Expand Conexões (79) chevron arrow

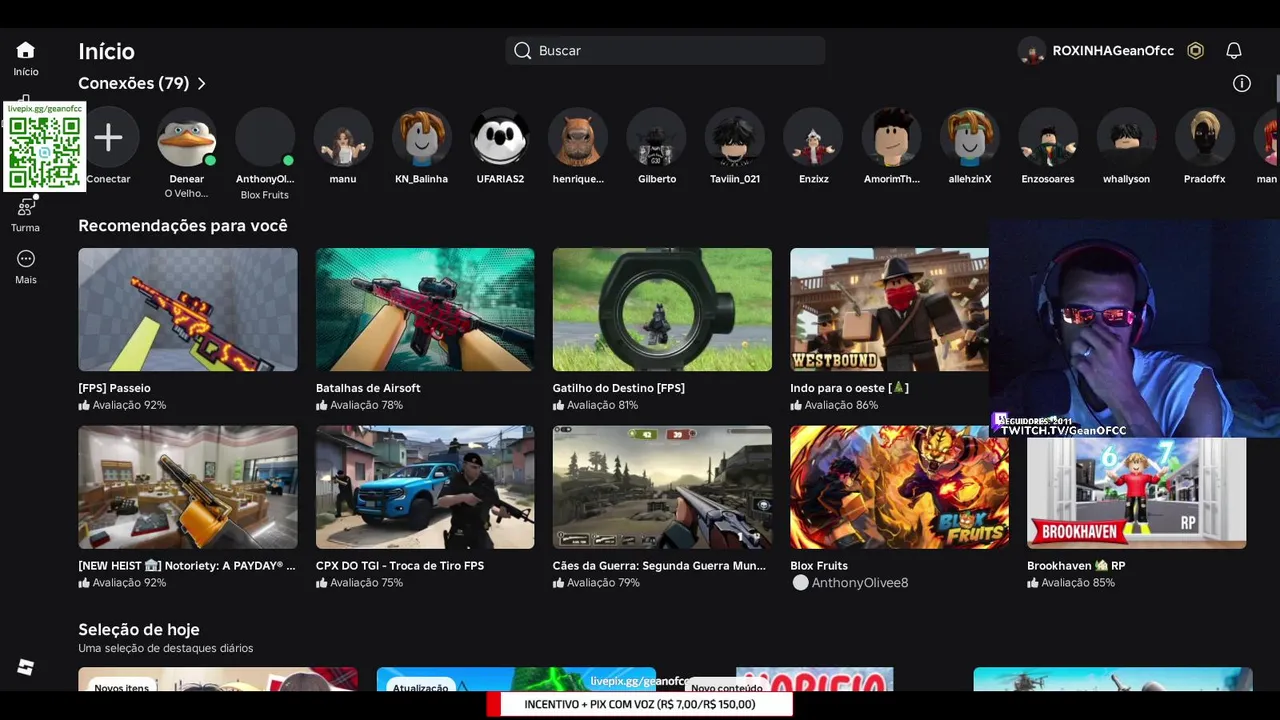coord(201,84)
